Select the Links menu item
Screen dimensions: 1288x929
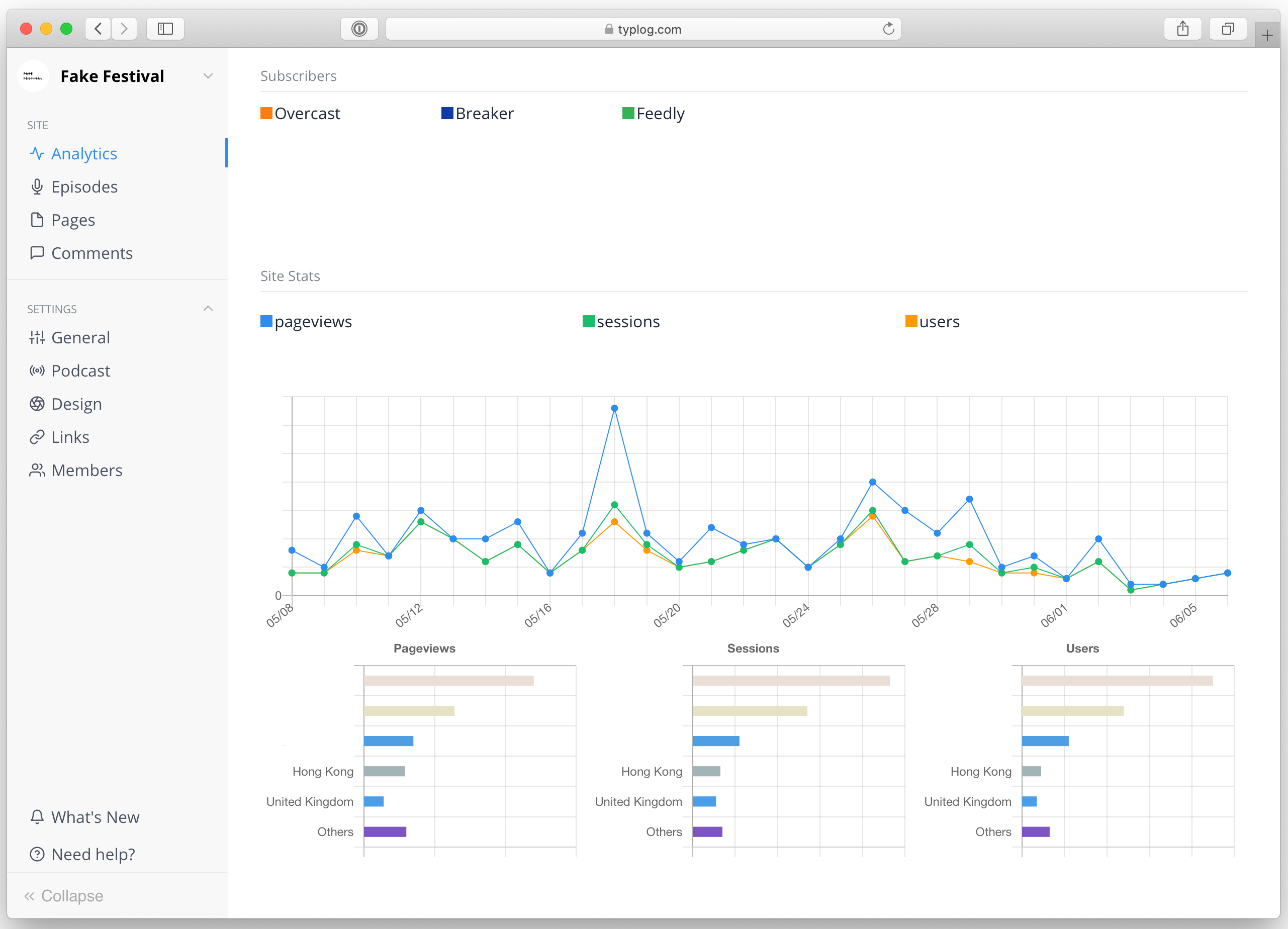(x=70, y=437)
